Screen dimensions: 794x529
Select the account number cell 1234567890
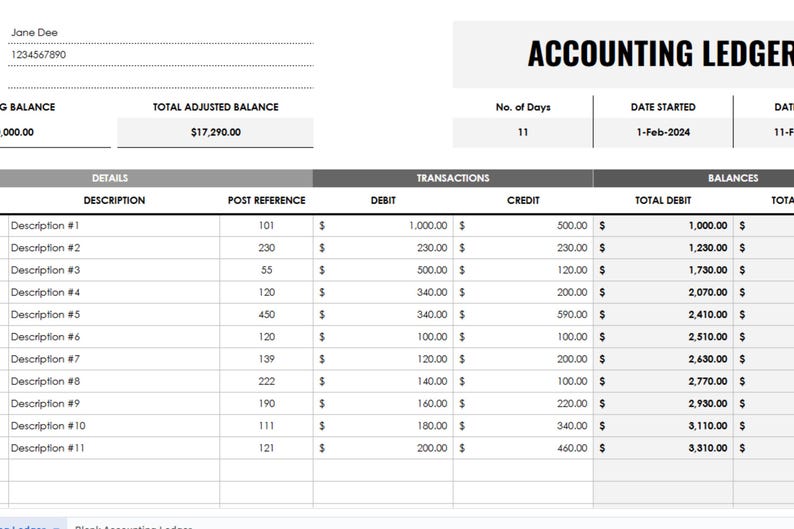coord(161,55)
